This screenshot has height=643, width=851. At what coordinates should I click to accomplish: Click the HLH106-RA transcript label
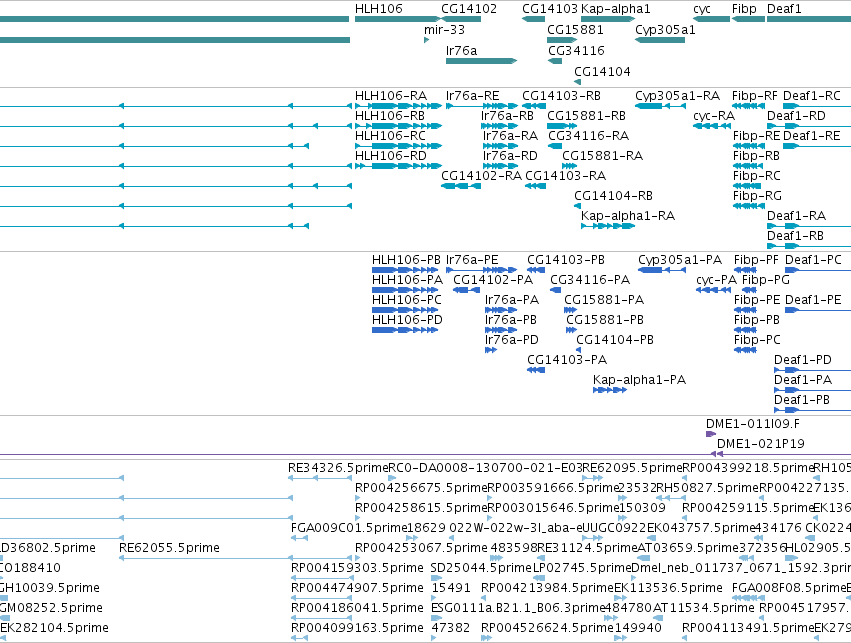391,96
